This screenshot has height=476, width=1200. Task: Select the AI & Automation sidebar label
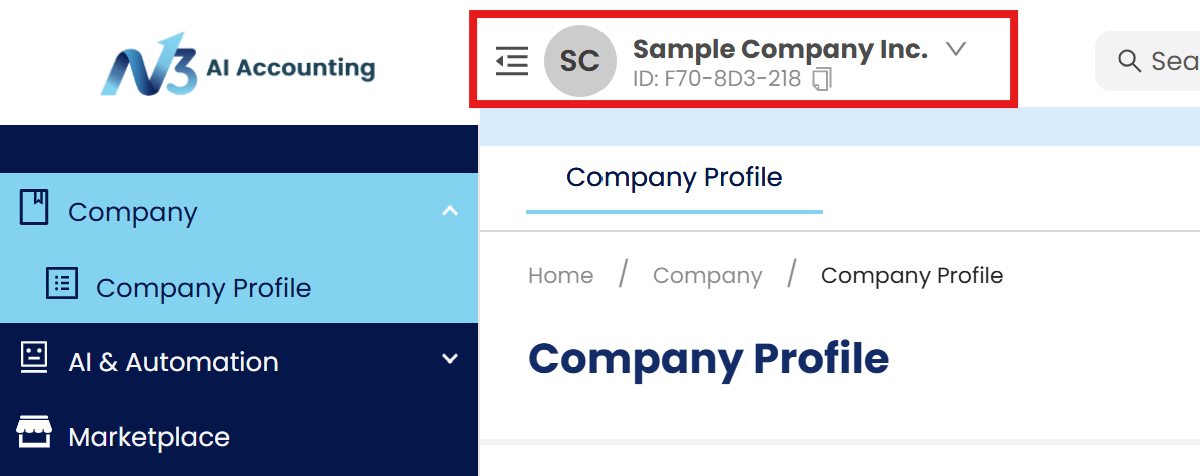click(x=173, y=362)
